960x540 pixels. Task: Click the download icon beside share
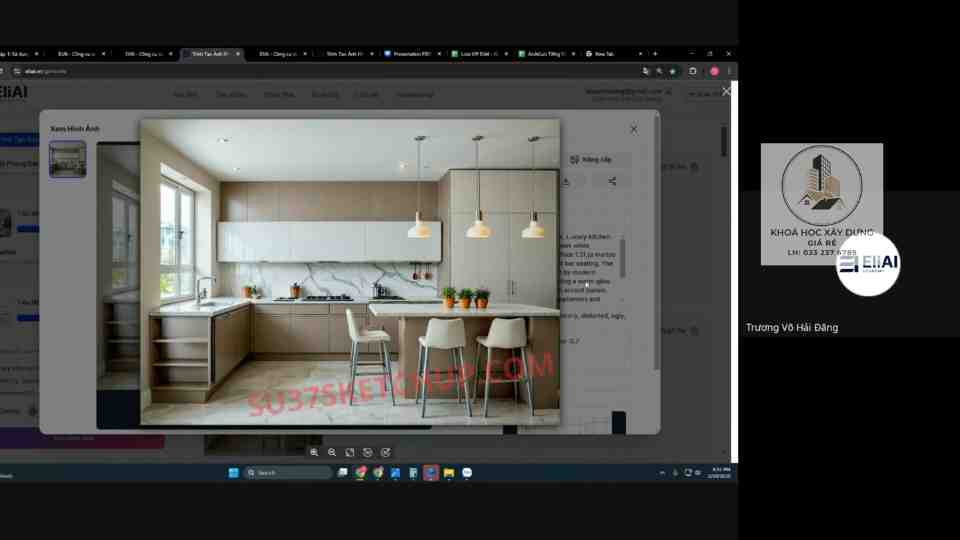point(566,181)
